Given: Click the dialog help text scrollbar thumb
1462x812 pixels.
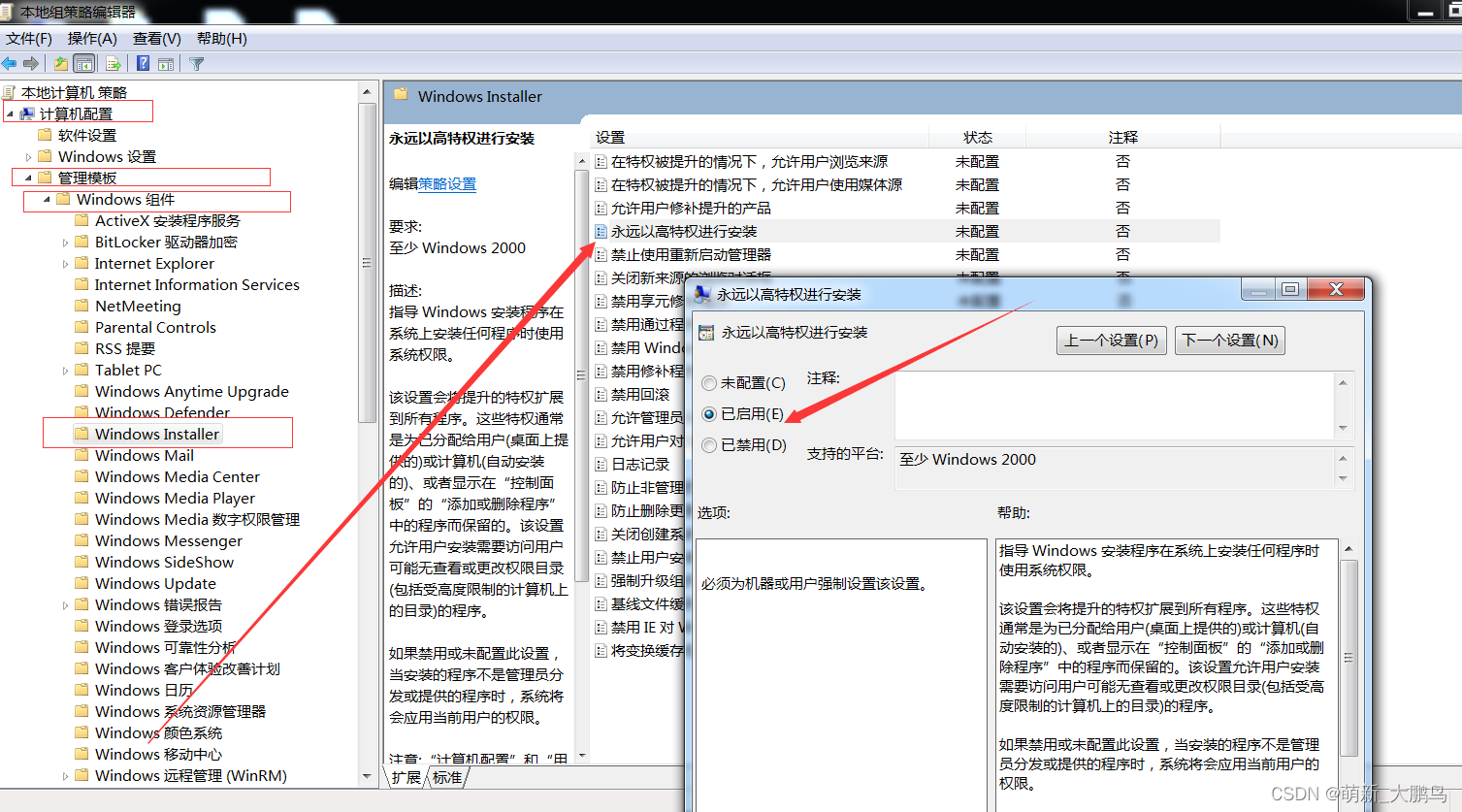Looking at the screenshot, I should point(1348,658).
